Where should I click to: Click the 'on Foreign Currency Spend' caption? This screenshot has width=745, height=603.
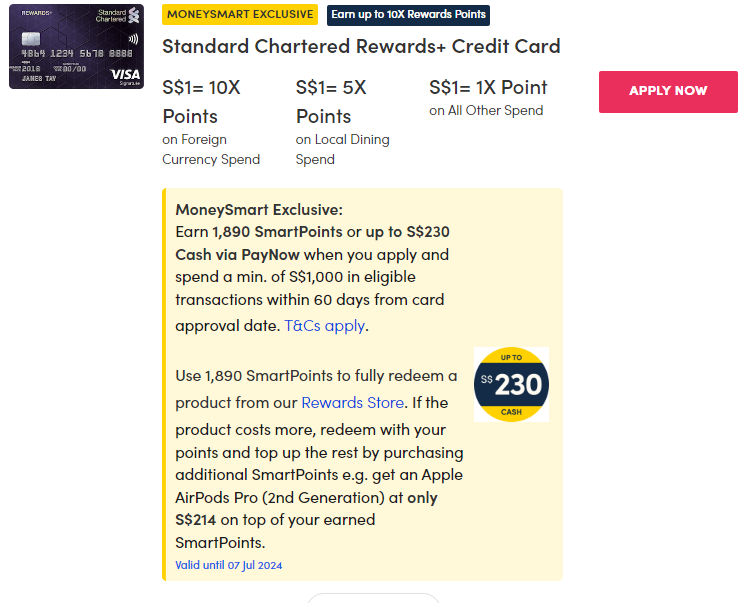(211, 149)
